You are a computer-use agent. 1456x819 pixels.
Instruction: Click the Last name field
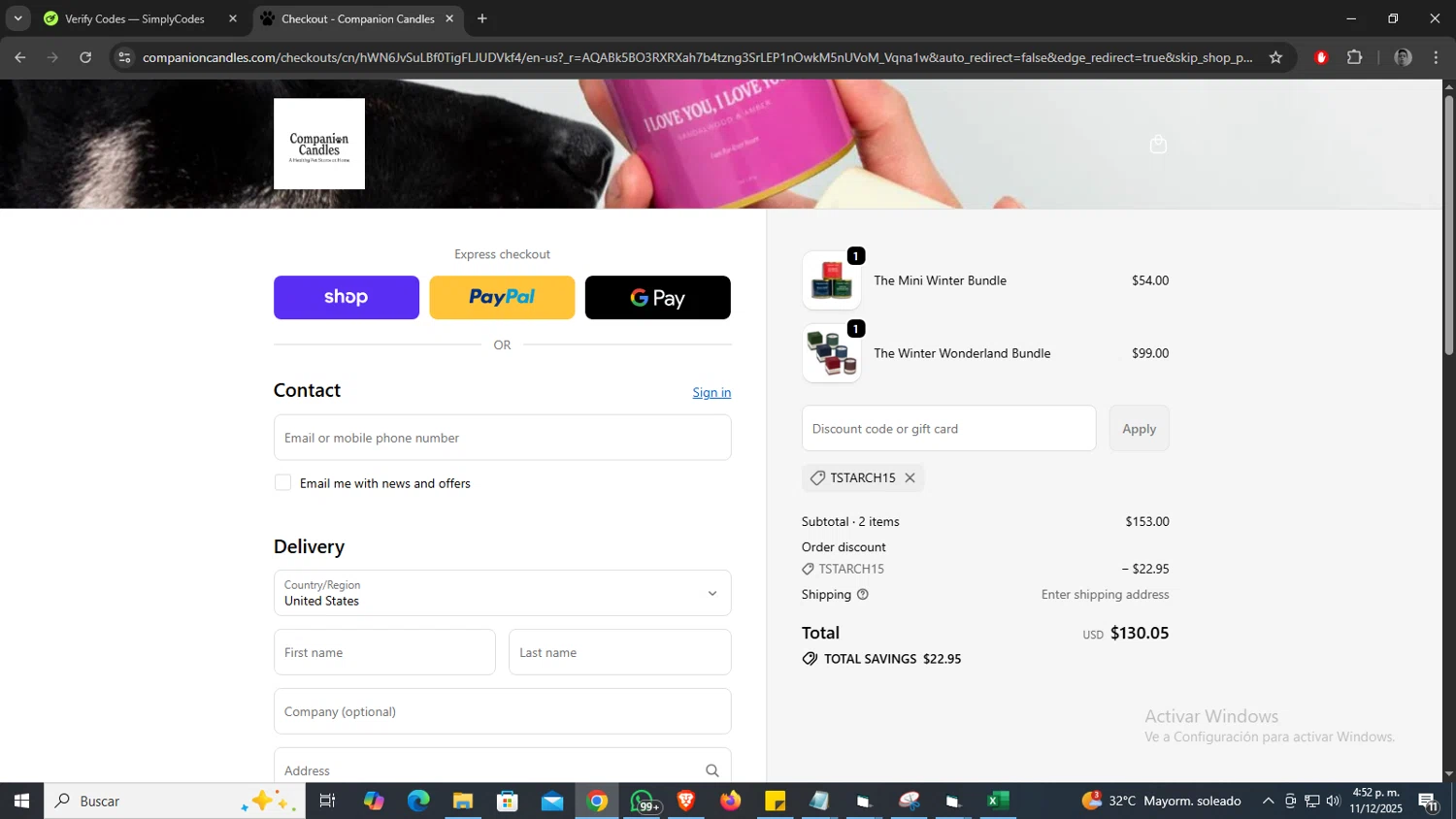pyautogui.click(x=620, y=652)
